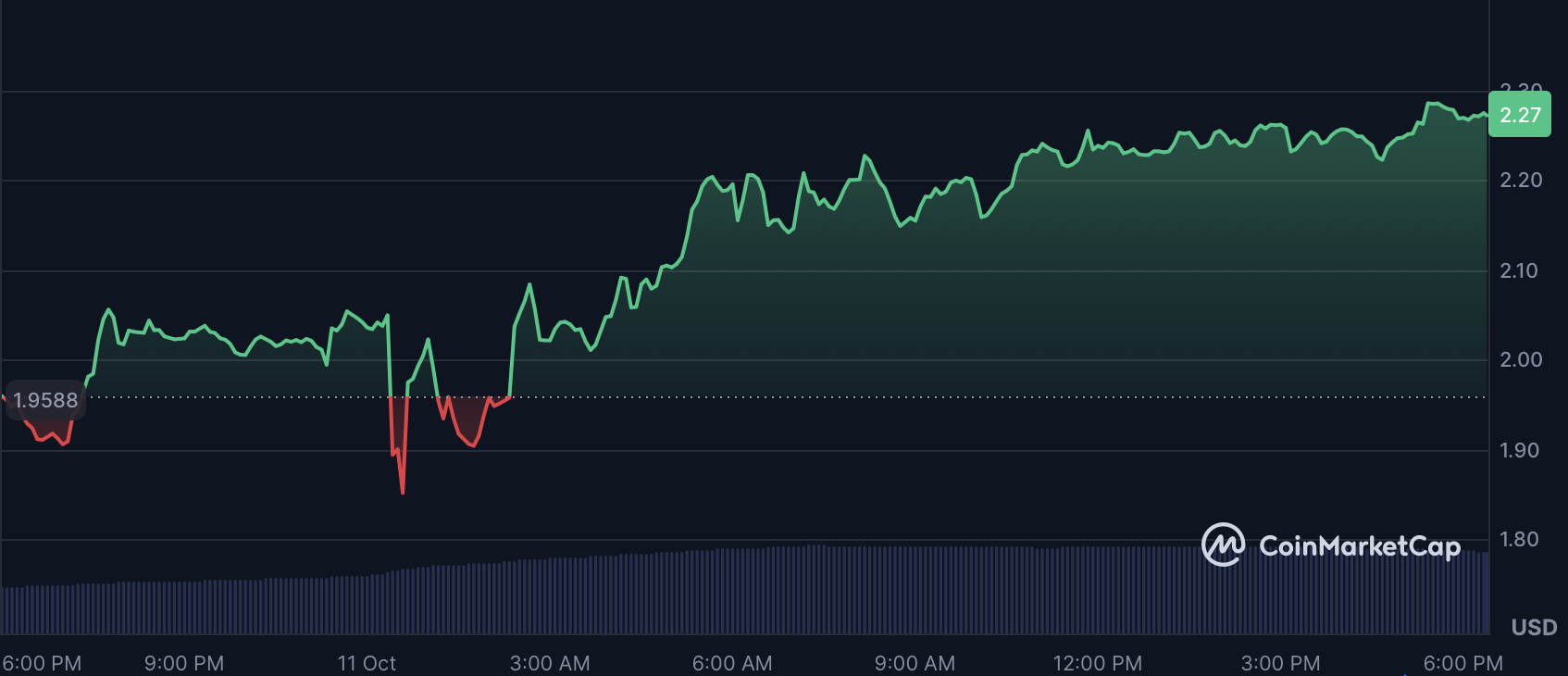
Task: Click the 1.9588 opening price label
Action: pos(45,400)
